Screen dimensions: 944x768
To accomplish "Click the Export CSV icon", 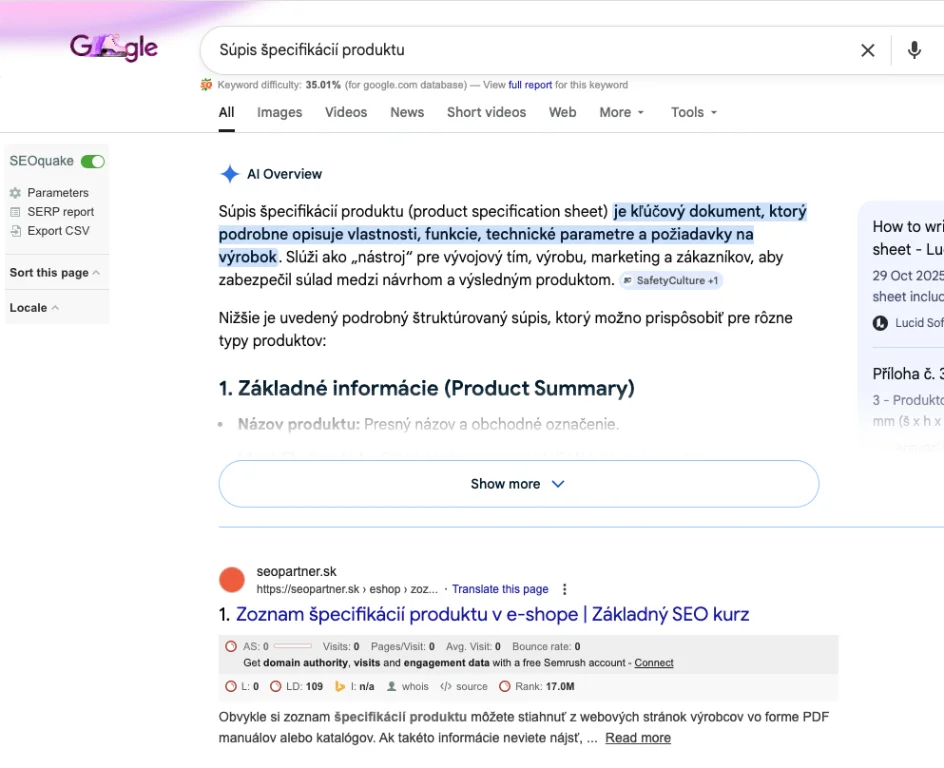I will [x=15, y=231].
